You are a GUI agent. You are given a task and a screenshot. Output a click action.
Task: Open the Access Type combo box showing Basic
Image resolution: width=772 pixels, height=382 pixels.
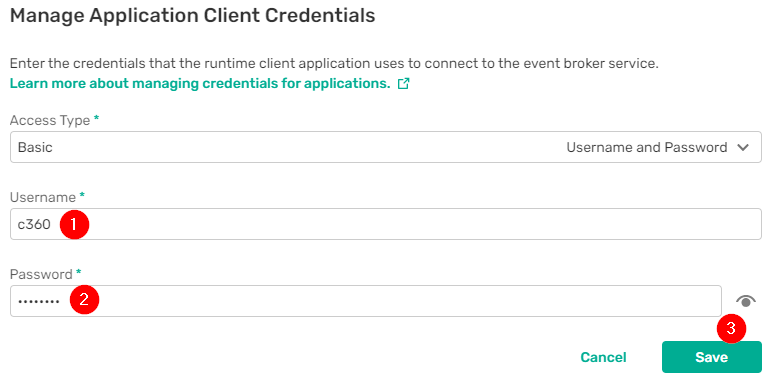tap(386, 147)
